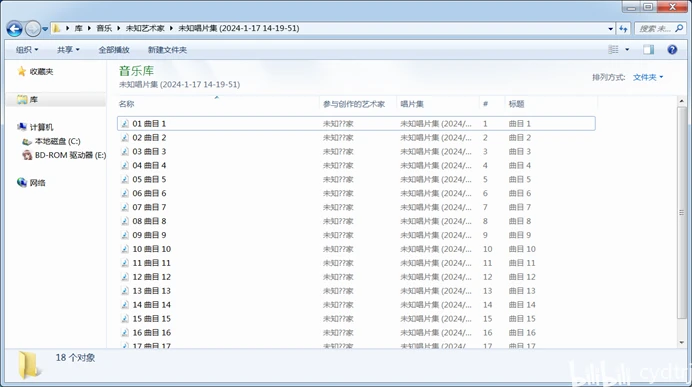Click music file icon of 01 曲目 1
This screenshot has height=387, width=692.
[x=125, y=124]
